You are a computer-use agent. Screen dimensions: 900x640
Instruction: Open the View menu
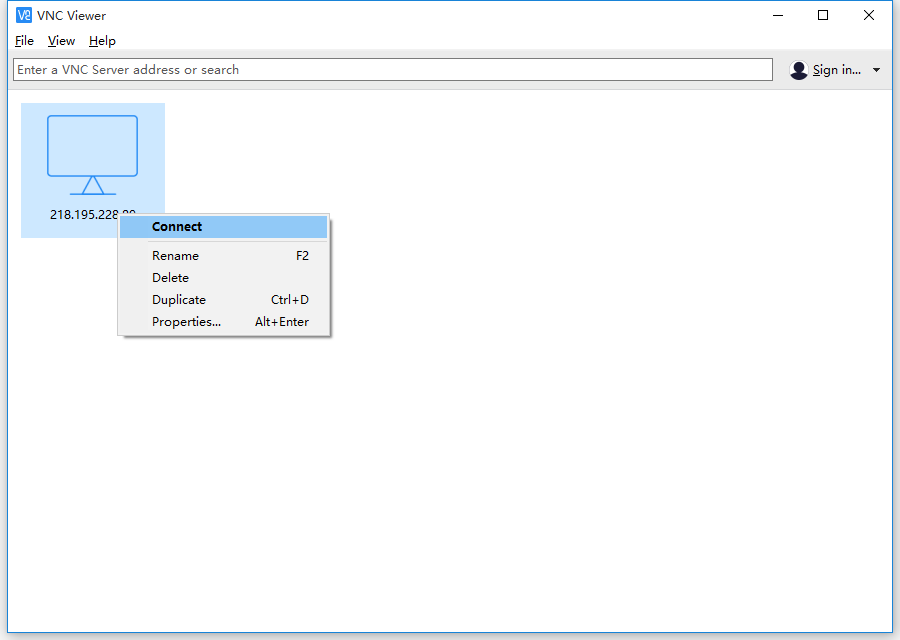pos(61,41)
